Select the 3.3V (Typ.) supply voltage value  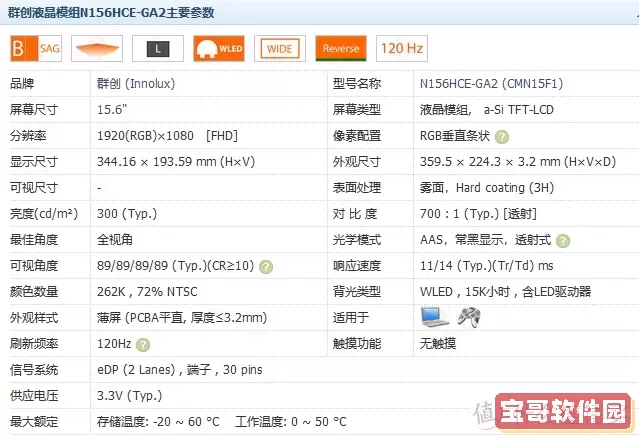[129, 396]
